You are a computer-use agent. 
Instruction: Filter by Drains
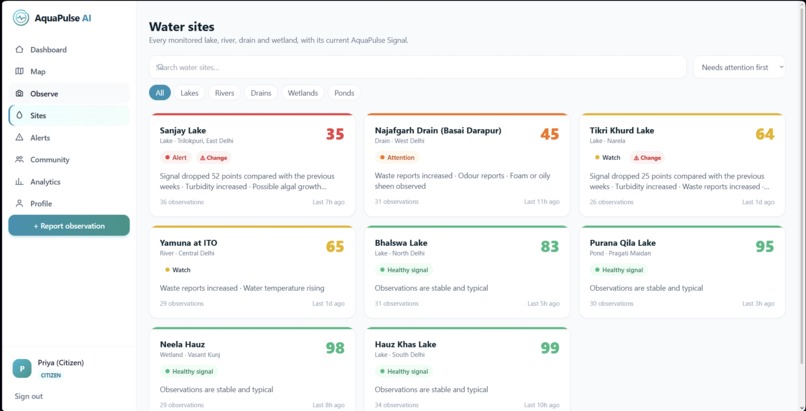click(x=261, y=93)
